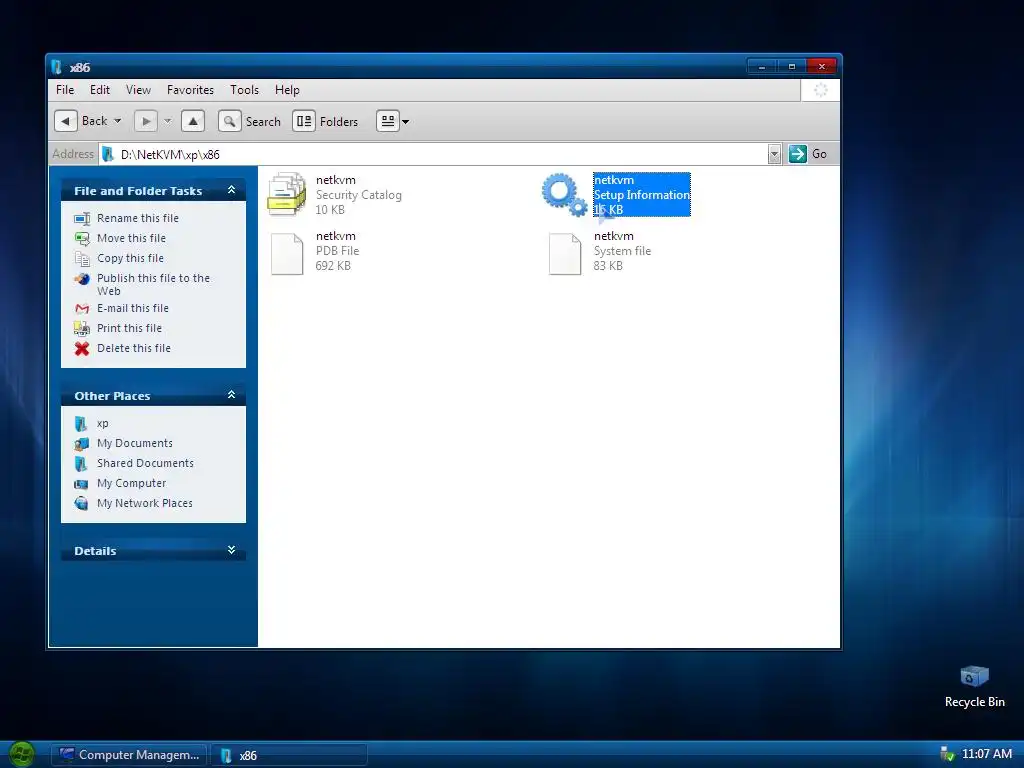Click Delete this file

coord(134,349)
